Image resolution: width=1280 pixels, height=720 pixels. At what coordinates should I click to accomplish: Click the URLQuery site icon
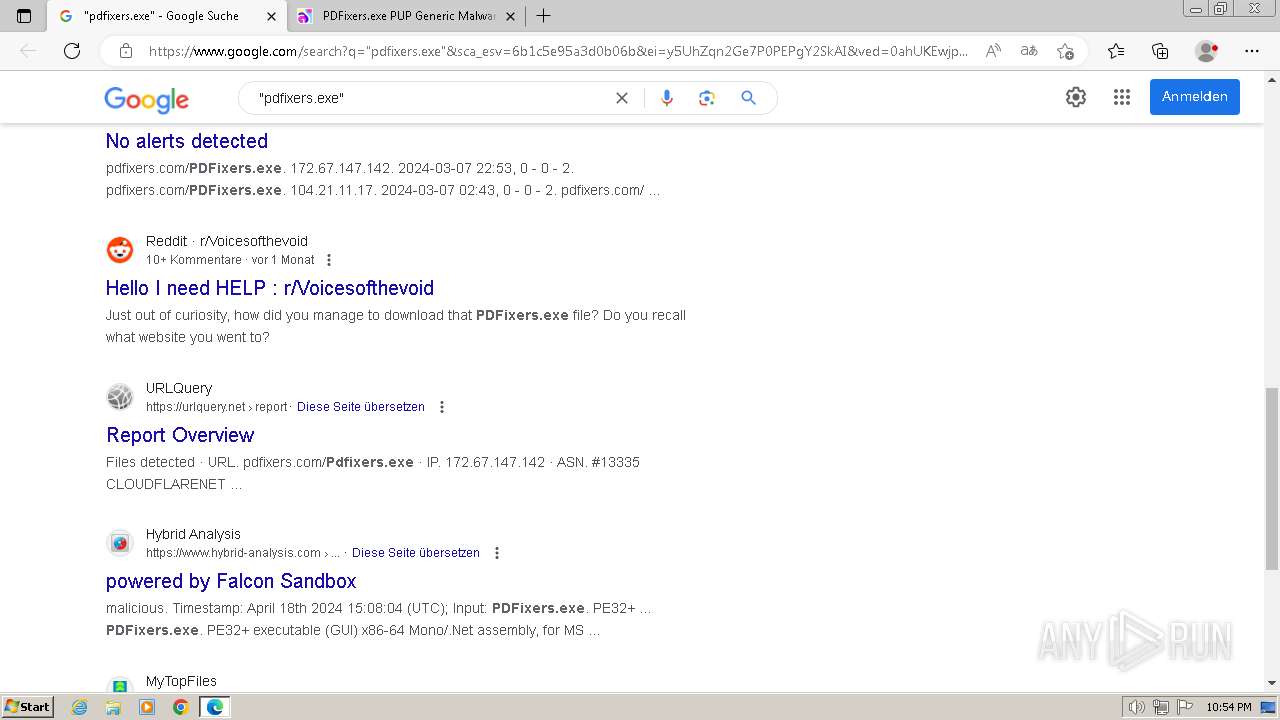pyautogui.click(x=120, y=397)
